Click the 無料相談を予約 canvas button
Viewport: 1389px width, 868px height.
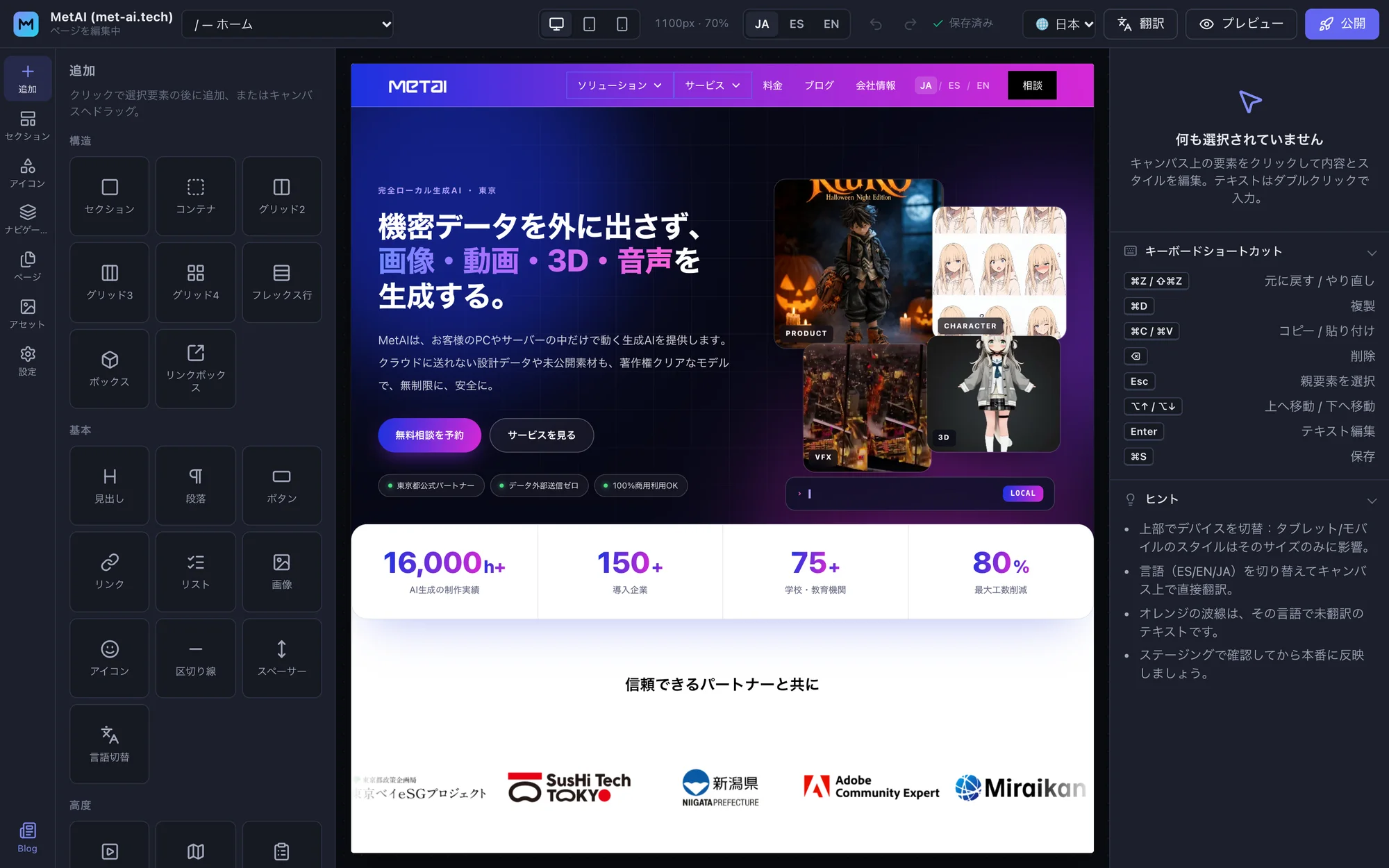[x=429, y=435]
